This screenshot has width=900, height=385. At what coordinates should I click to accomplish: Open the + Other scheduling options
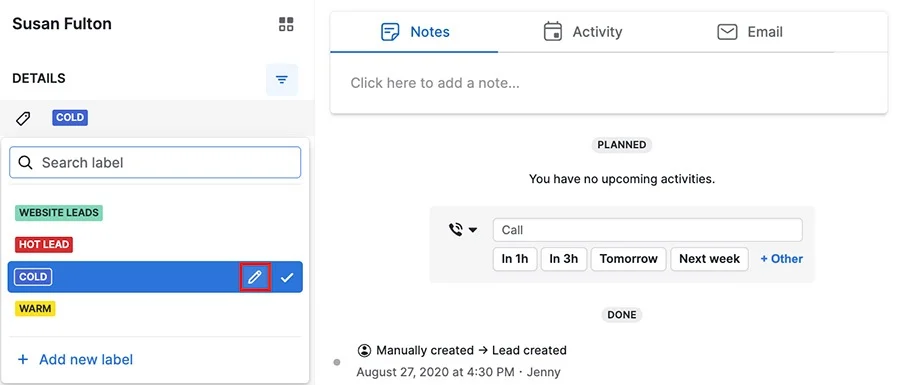[x=781, y=259]
